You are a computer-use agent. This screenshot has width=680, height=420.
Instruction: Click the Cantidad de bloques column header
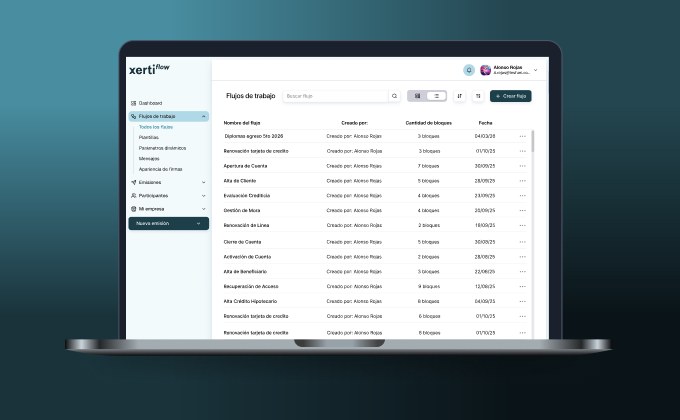(428, 123)
